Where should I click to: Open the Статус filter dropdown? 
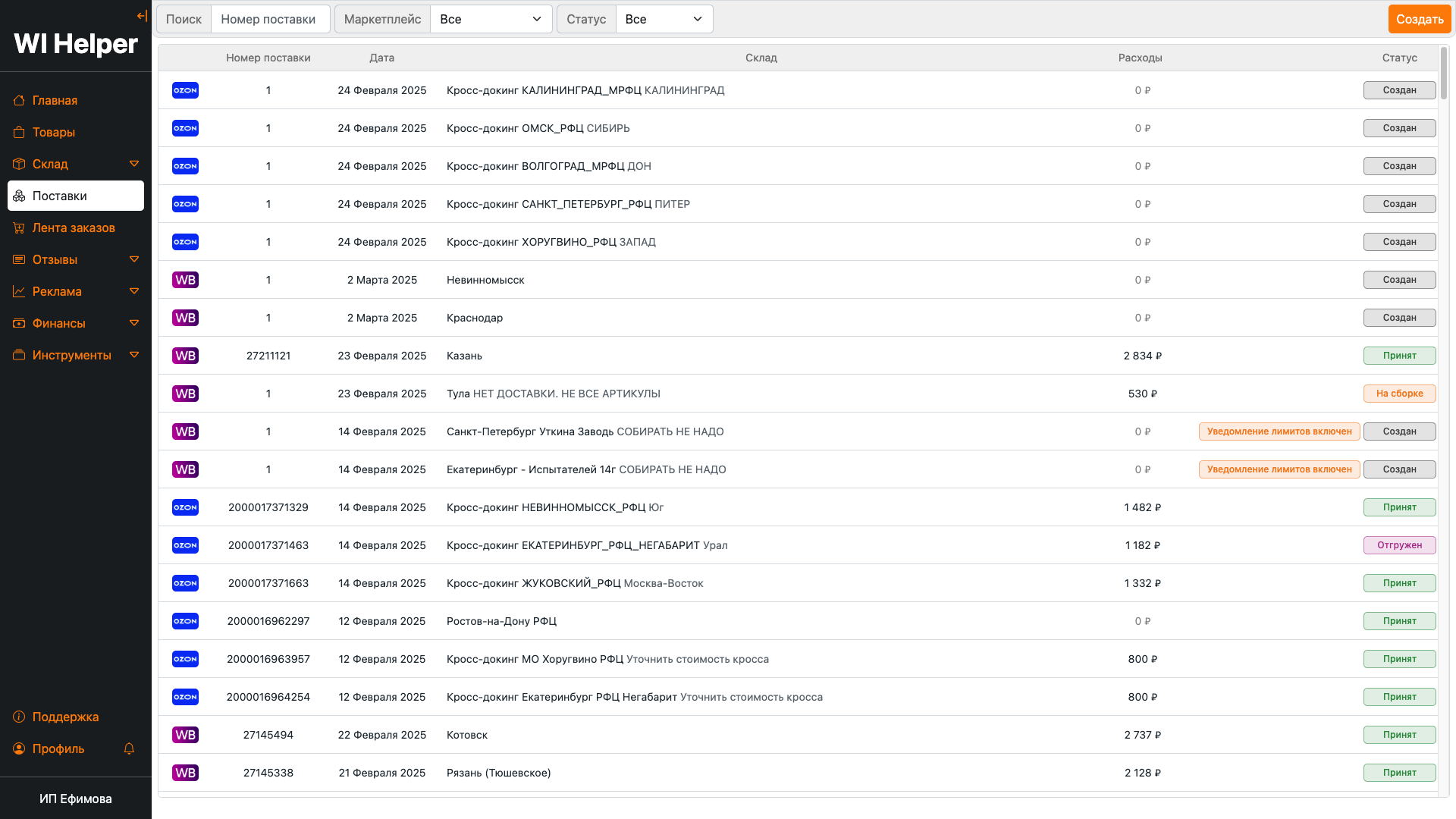(x=664, y=19)
